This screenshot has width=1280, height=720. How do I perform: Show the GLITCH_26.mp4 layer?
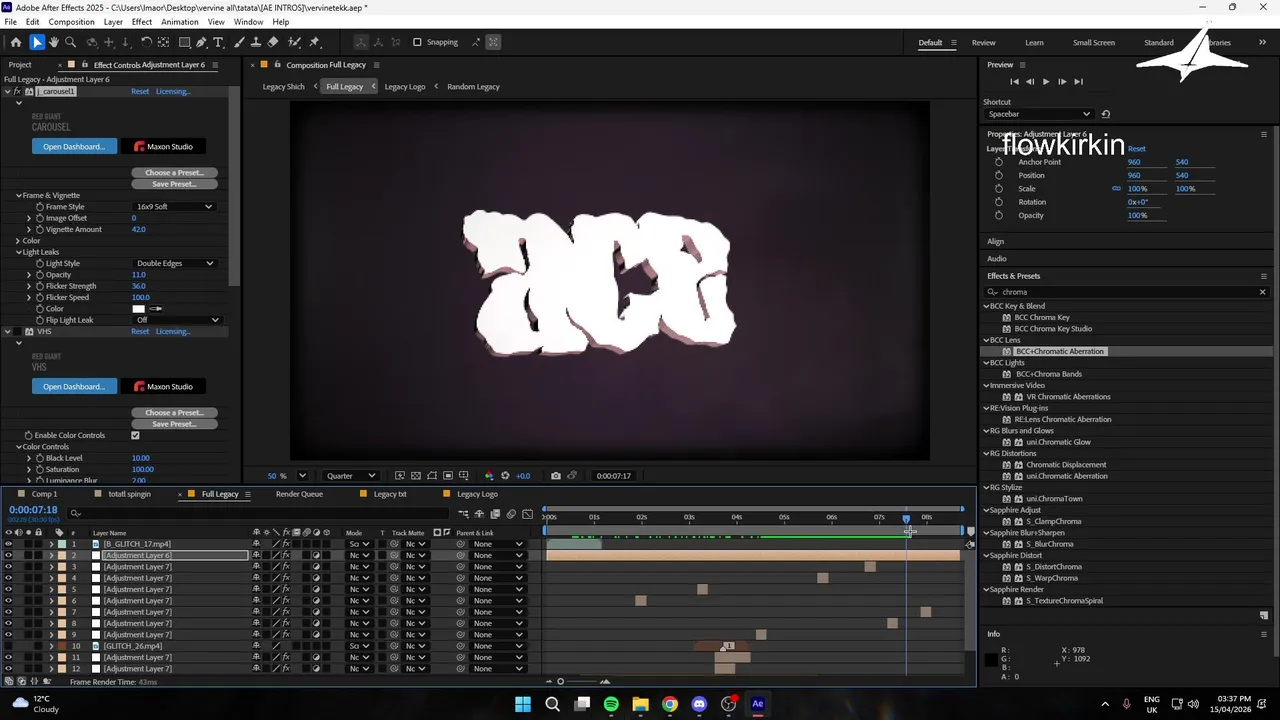pos(8,646)
